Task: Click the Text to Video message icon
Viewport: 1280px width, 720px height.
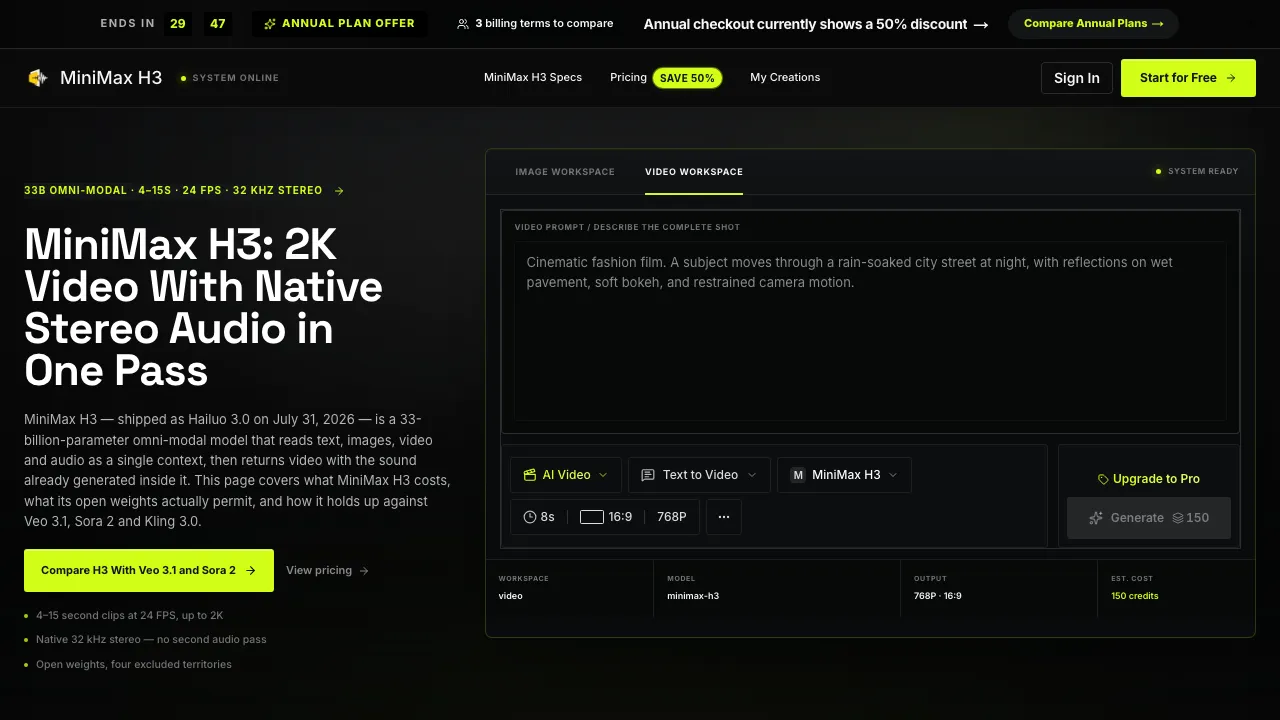Action: pyautogui.click(x=648, y=475)
